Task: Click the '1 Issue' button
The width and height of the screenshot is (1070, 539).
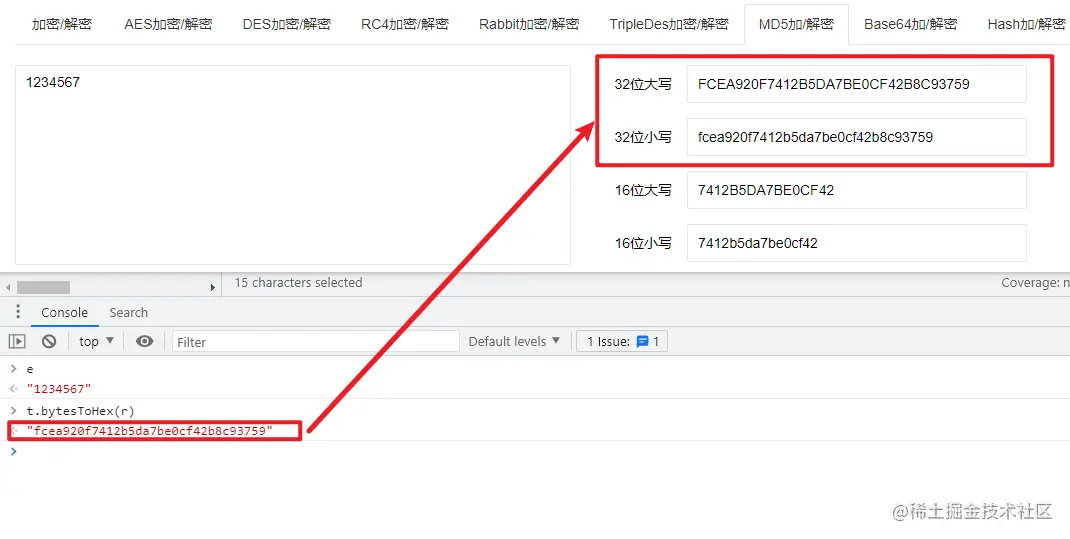Action: coord(622,341)
